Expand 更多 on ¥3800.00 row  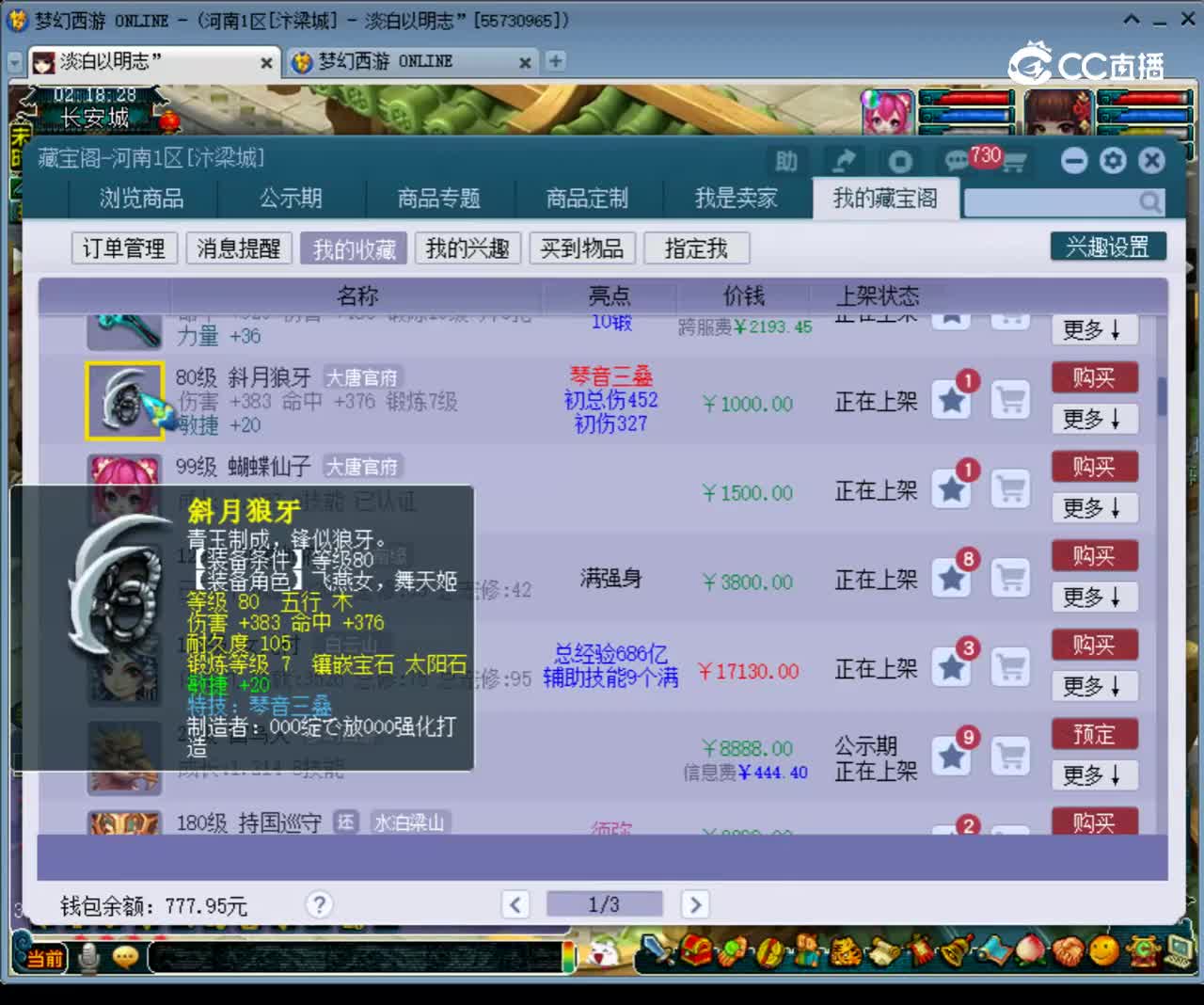[1095, 598]
